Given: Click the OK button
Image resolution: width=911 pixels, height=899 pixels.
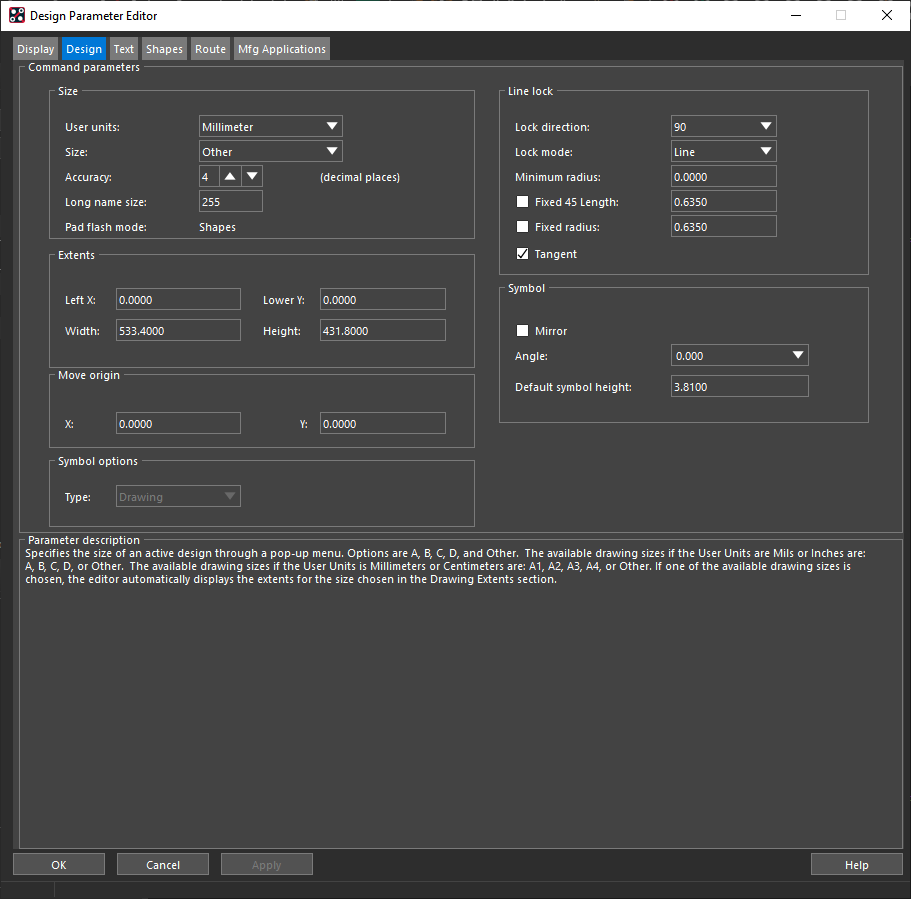Looking at the screenshot, I should 59,864.
